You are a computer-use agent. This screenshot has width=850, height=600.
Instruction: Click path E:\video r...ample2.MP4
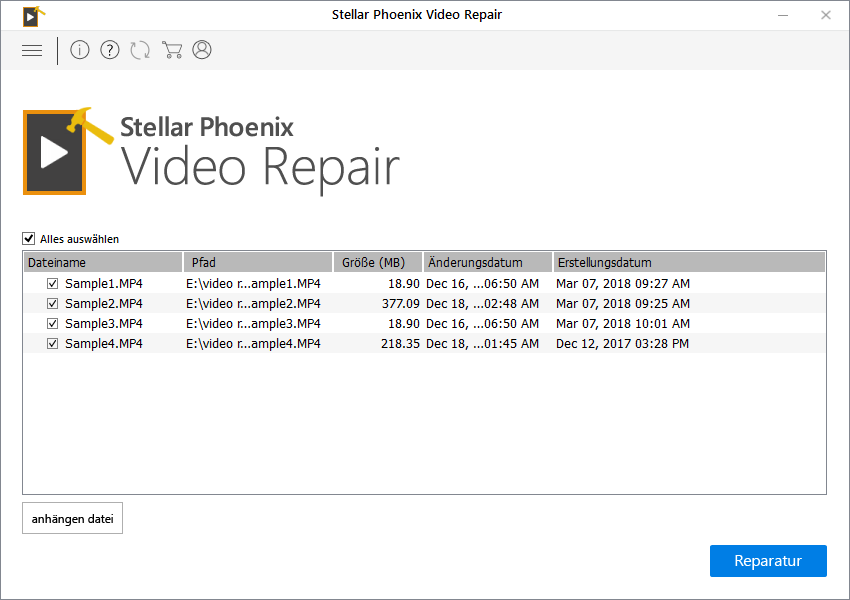click(253, 304)
